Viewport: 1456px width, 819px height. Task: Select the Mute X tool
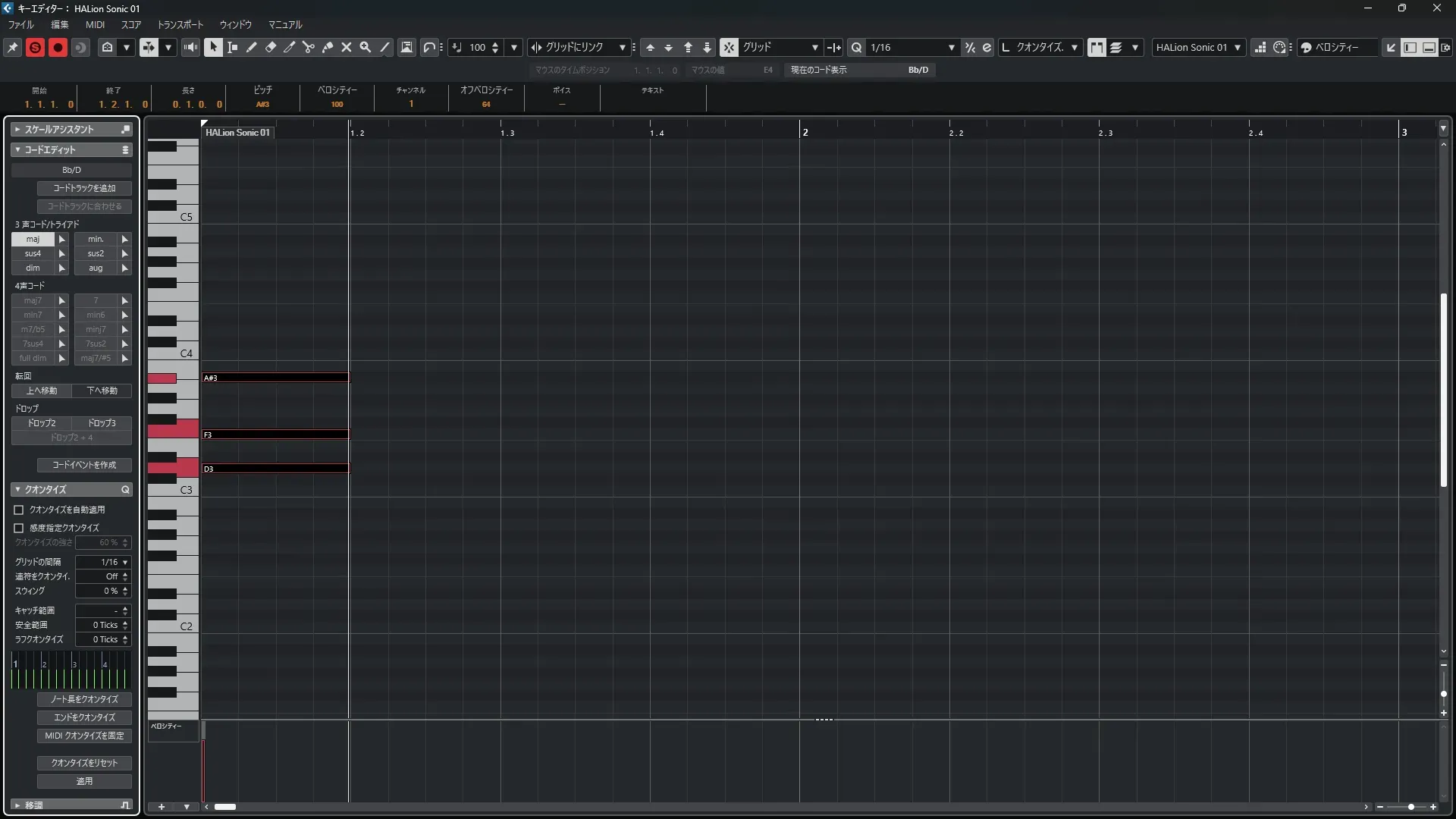(x=347, y=47)
